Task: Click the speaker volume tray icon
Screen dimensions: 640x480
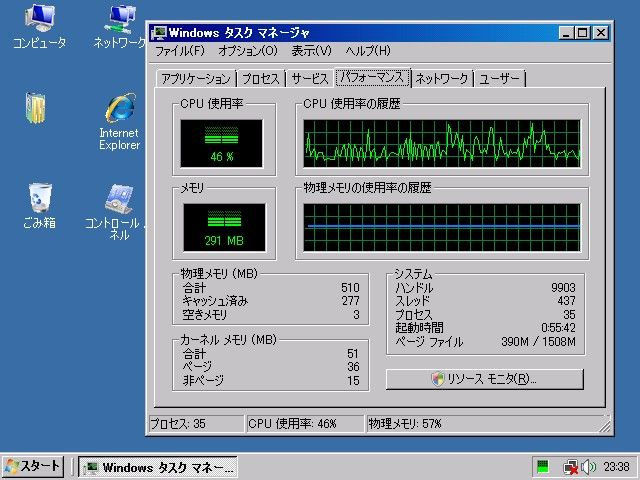Action: (589, 467)
